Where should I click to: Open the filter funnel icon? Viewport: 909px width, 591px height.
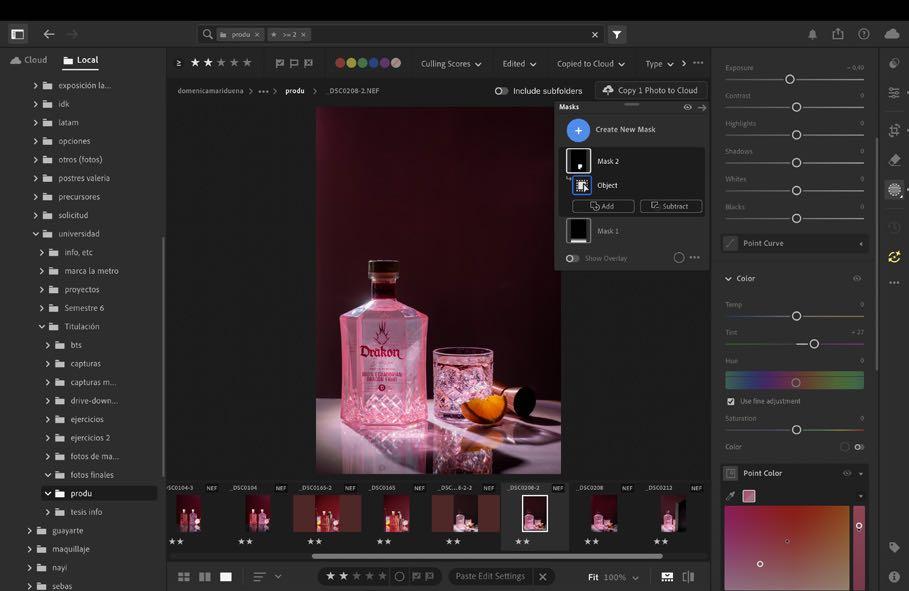(617, 35)
